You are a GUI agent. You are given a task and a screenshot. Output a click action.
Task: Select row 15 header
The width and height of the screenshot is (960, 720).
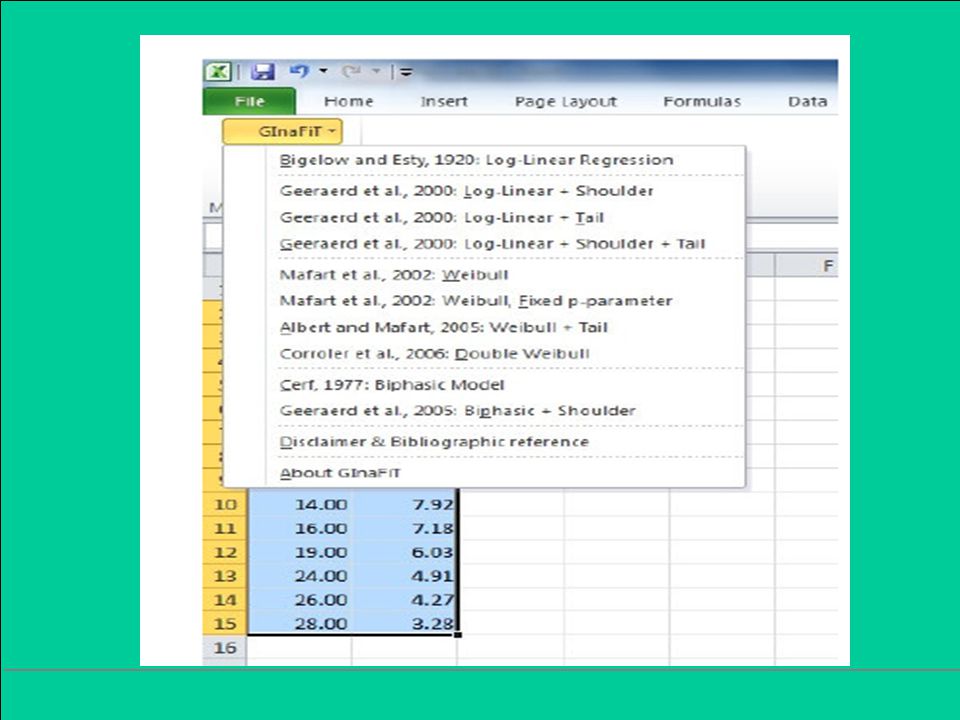225,623
